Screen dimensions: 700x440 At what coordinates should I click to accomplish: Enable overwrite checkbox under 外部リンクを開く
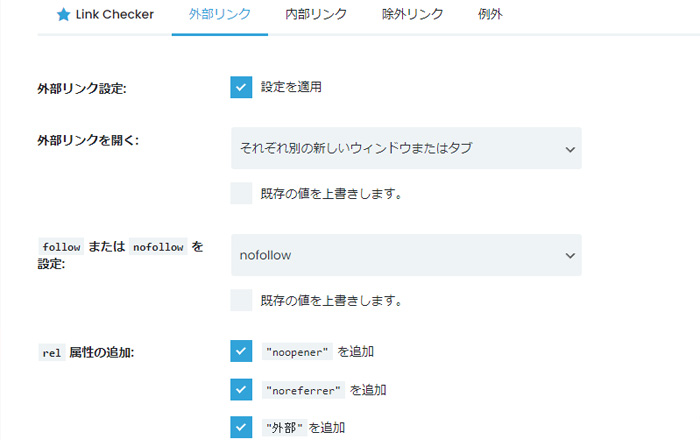[241, 193]
